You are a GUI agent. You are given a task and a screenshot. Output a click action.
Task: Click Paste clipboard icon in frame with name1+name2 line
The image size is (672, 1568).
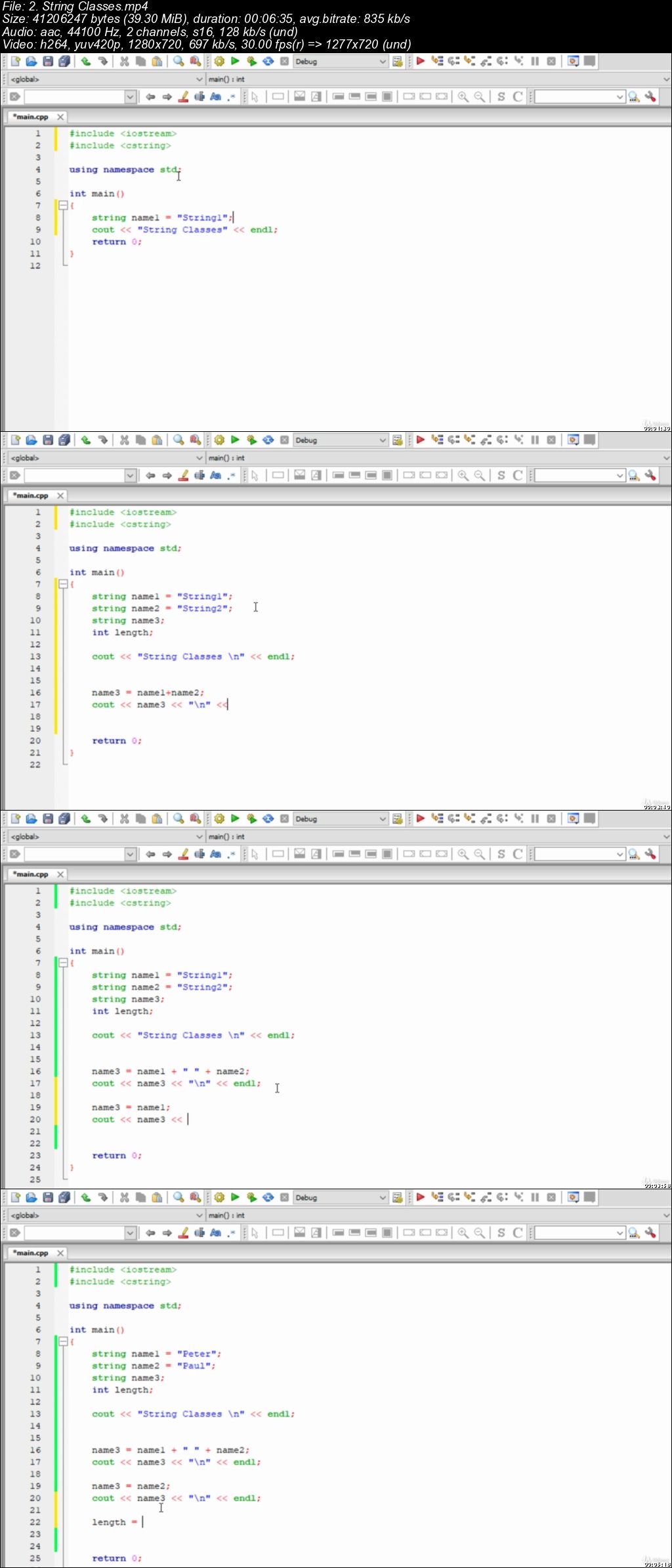(157, 440)
